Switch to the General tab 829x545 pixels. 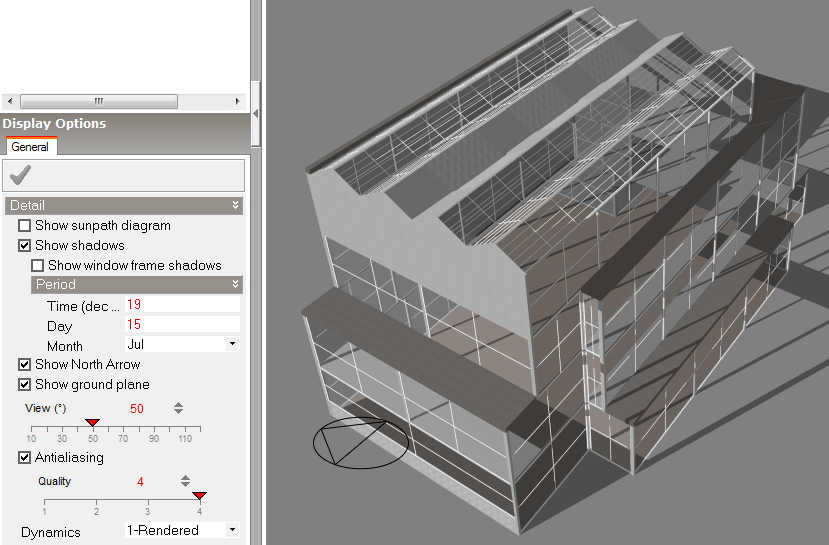[x=30, y=147]
